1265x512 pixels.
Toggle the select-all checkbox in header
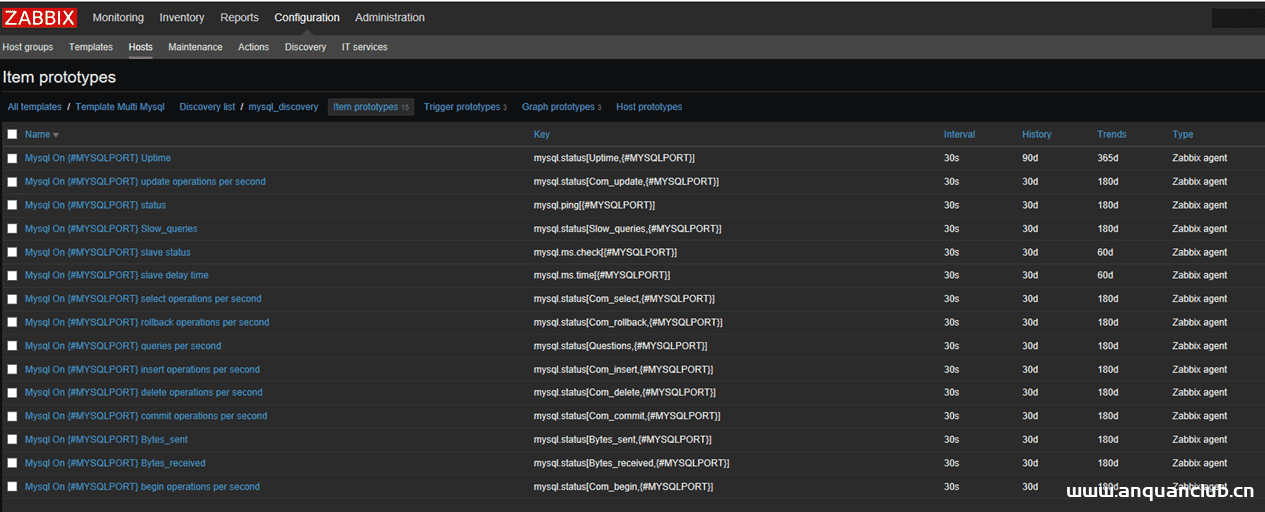[x=12, y=134]
